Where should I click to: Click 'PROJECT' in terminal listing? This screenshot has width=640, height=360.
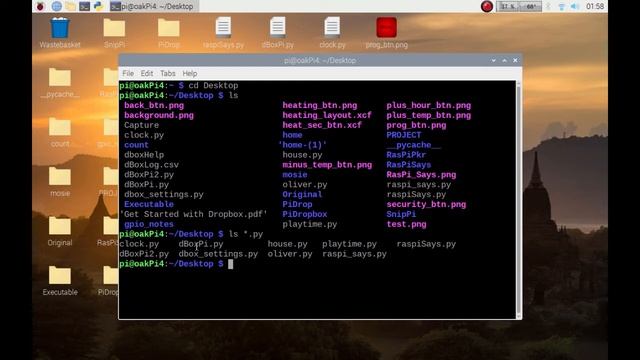tap(404, 135)
